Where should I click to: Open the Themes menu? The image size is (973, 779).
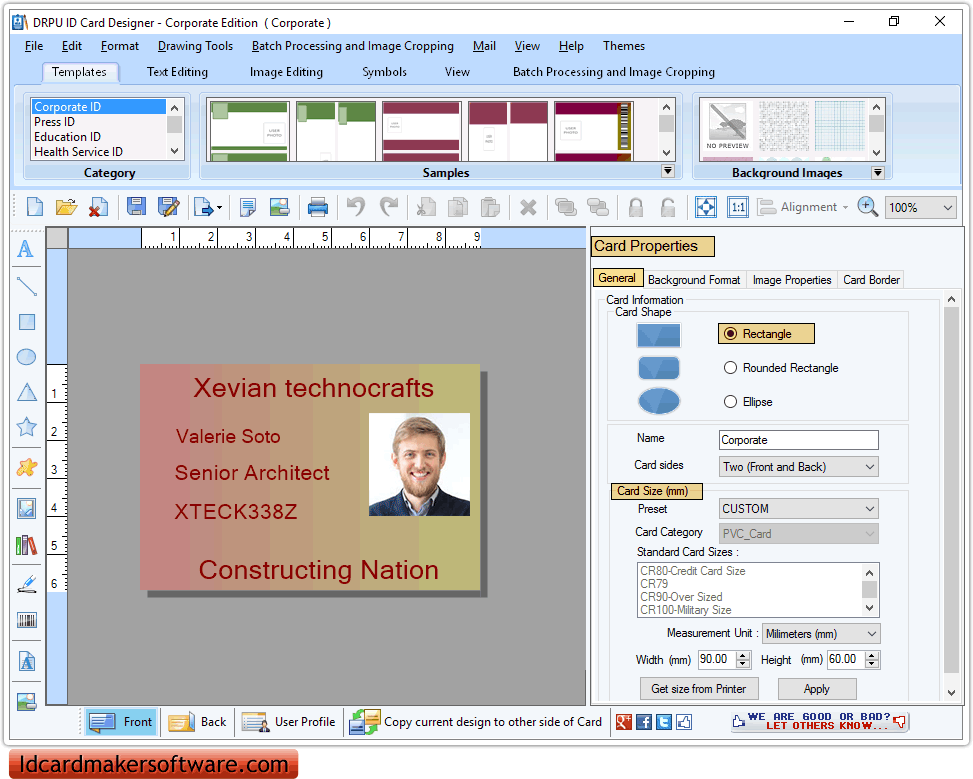(624, 46)
